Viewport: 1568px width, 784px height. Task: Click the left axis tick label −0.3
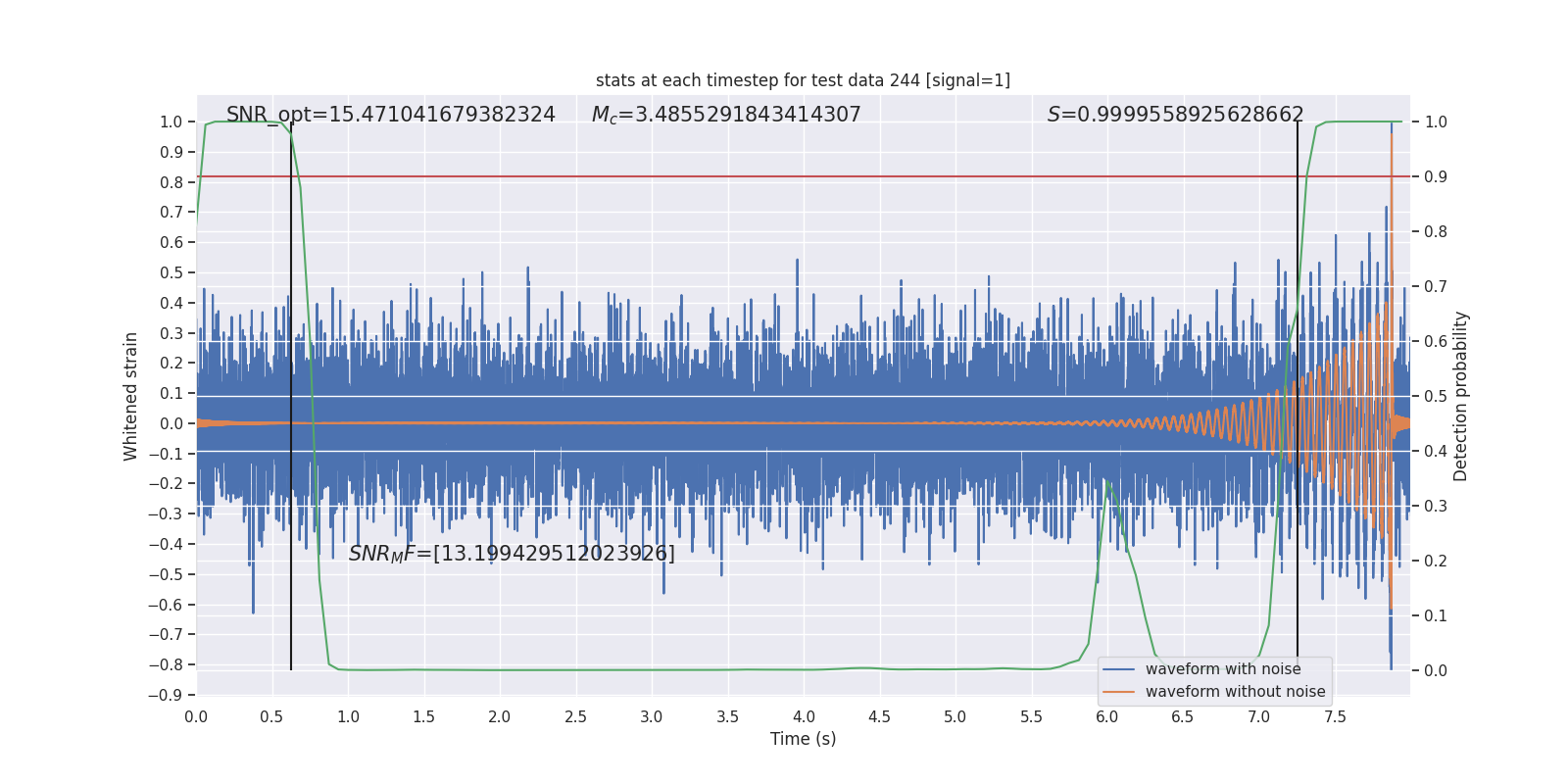click(x=165, y=514)
